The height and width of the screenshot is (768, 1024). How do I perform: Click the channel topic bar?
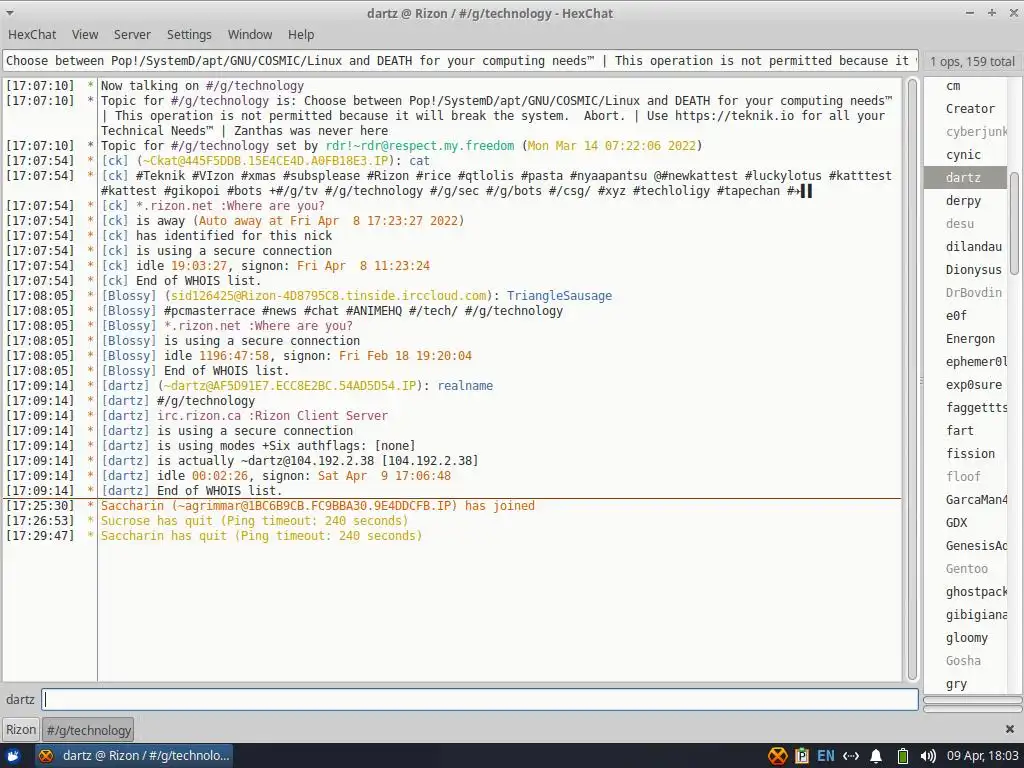point(460,61)
